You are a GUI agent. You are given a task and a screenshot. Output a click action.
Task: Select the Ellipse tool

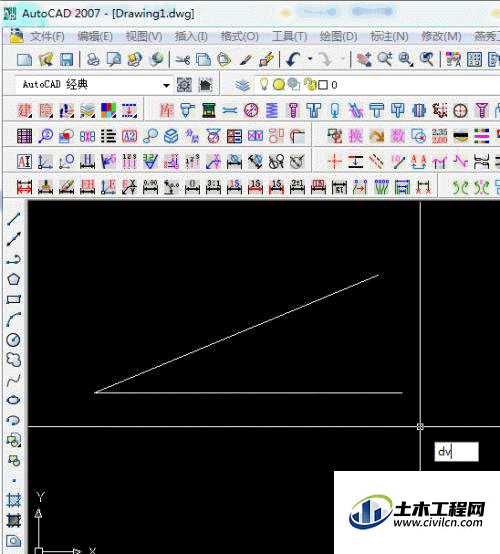[13, 400]
